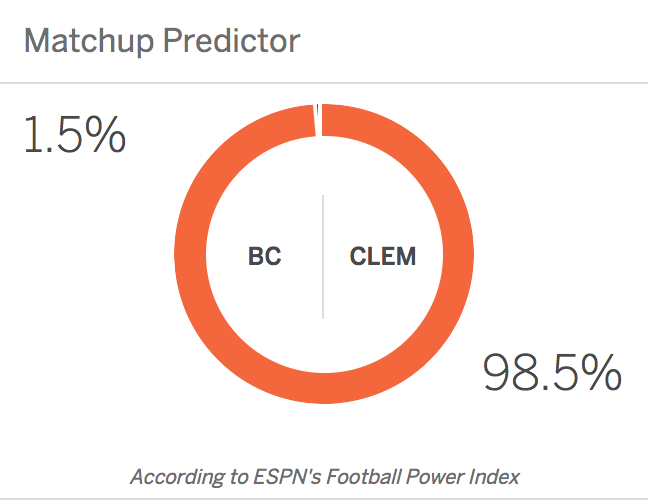
Task: Select the 1.5% win probability figure
Action: (x=75, y=135)
